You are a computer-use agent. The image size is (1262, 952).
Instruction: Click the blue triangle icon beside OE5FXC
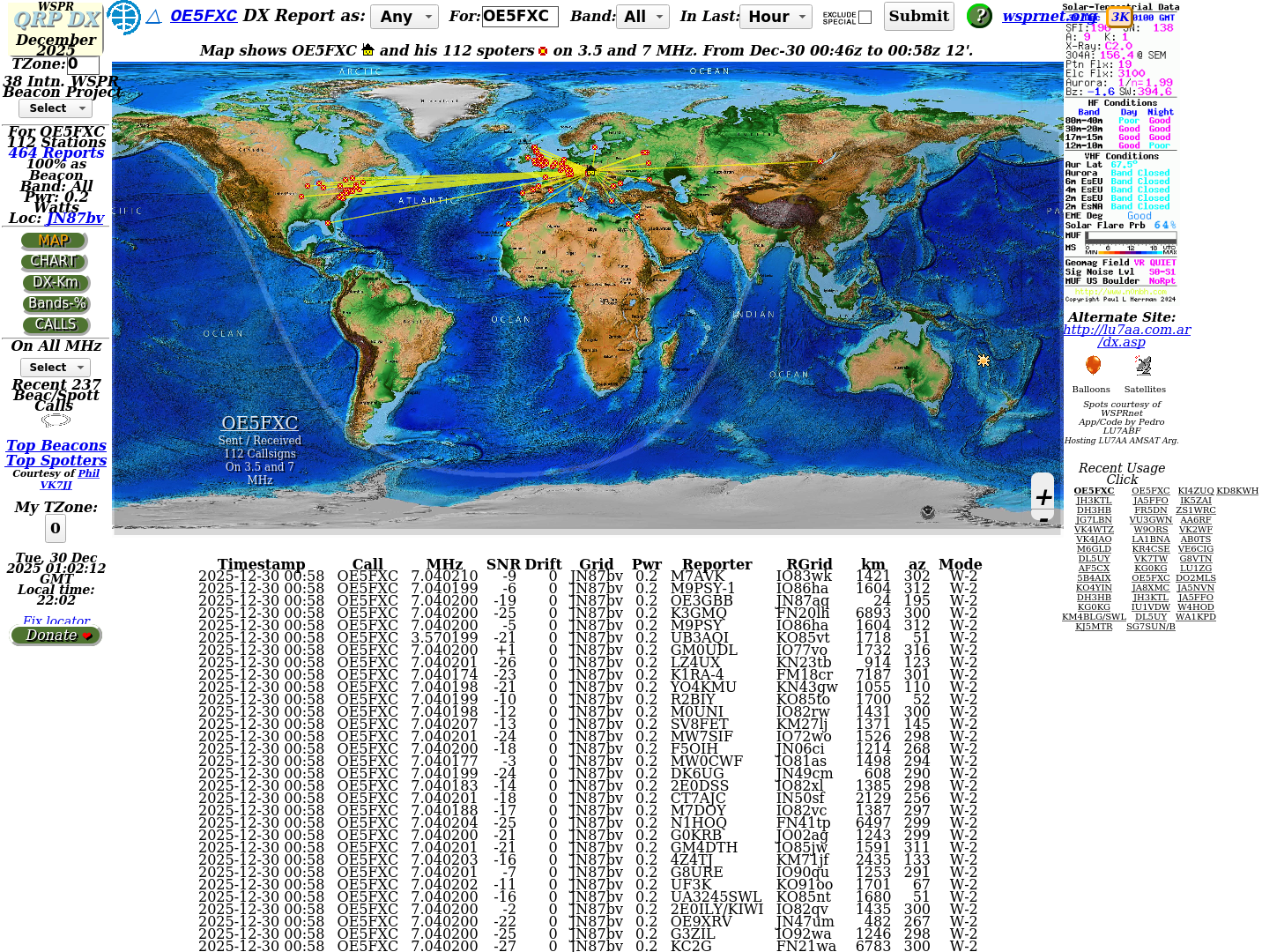tap(153, 17)
